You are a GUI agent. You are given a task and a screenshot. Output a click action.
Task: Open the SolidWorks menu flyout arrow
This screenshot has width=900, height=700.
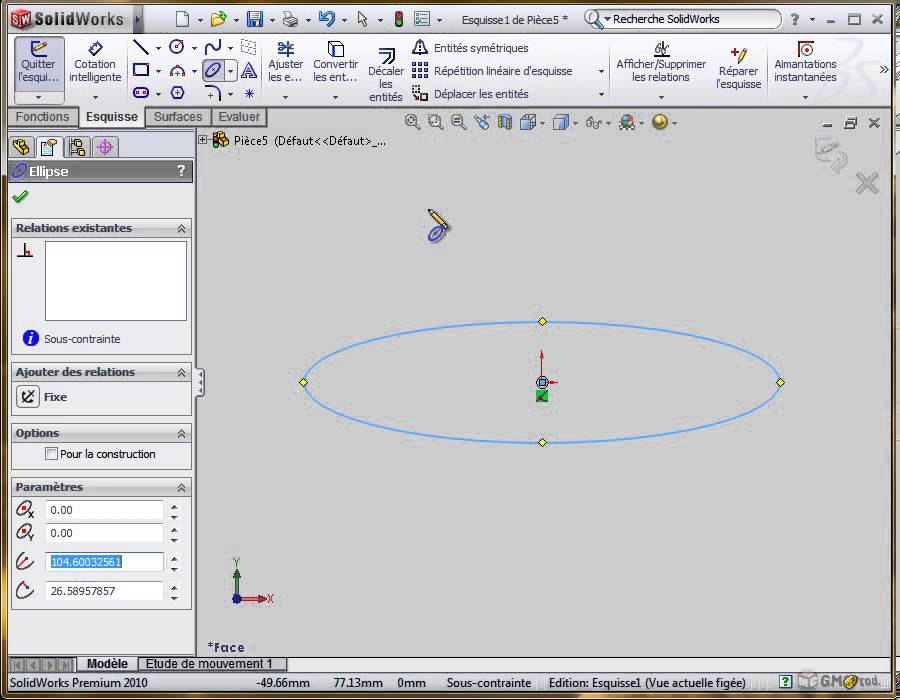point(138,20)
